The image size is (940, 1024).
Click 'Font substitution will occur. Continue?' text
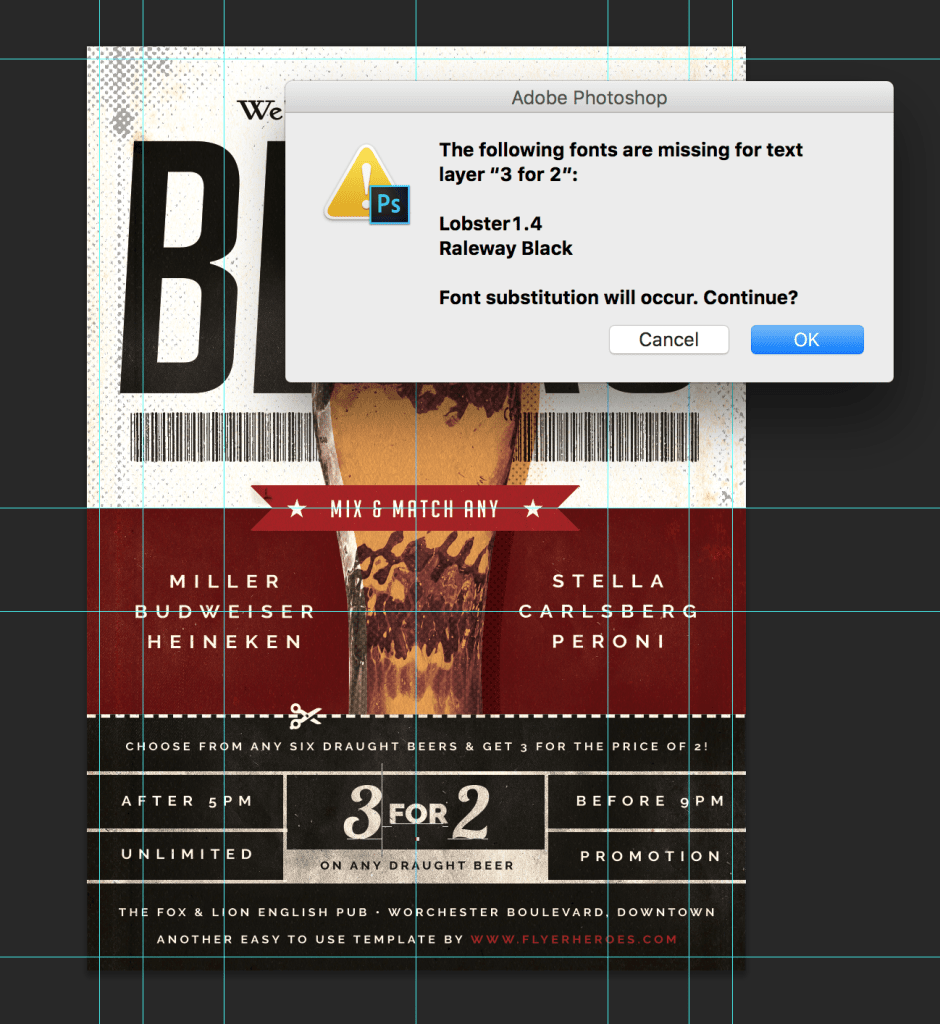618,297
